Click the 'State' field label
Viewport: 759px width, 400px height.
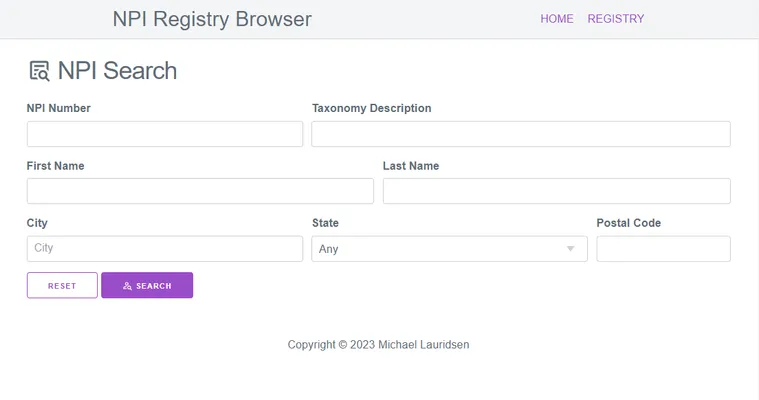point(326,223)
